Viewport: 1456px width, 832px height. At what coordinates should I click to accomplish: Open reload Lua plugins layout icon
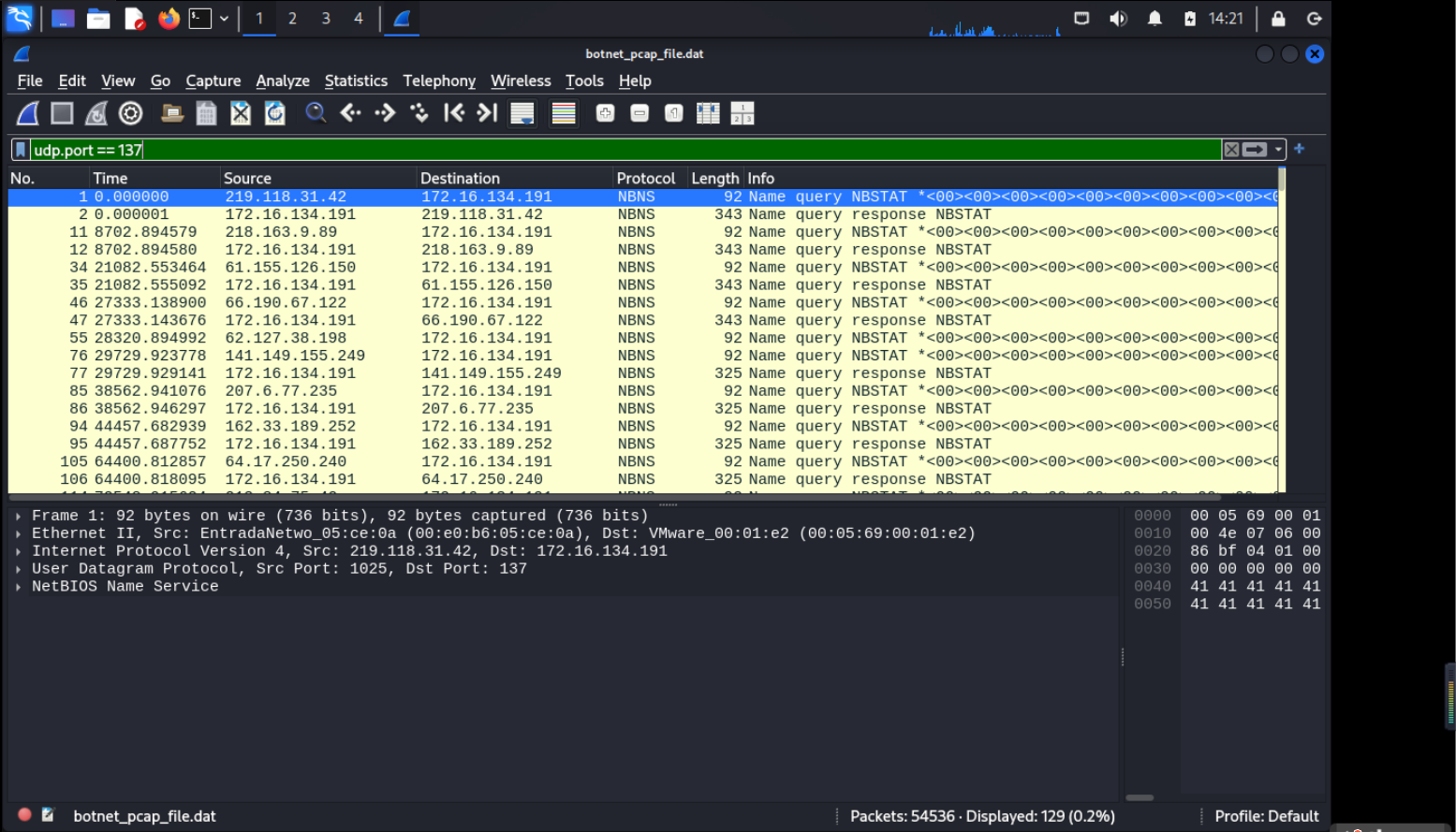coord(743,113)
